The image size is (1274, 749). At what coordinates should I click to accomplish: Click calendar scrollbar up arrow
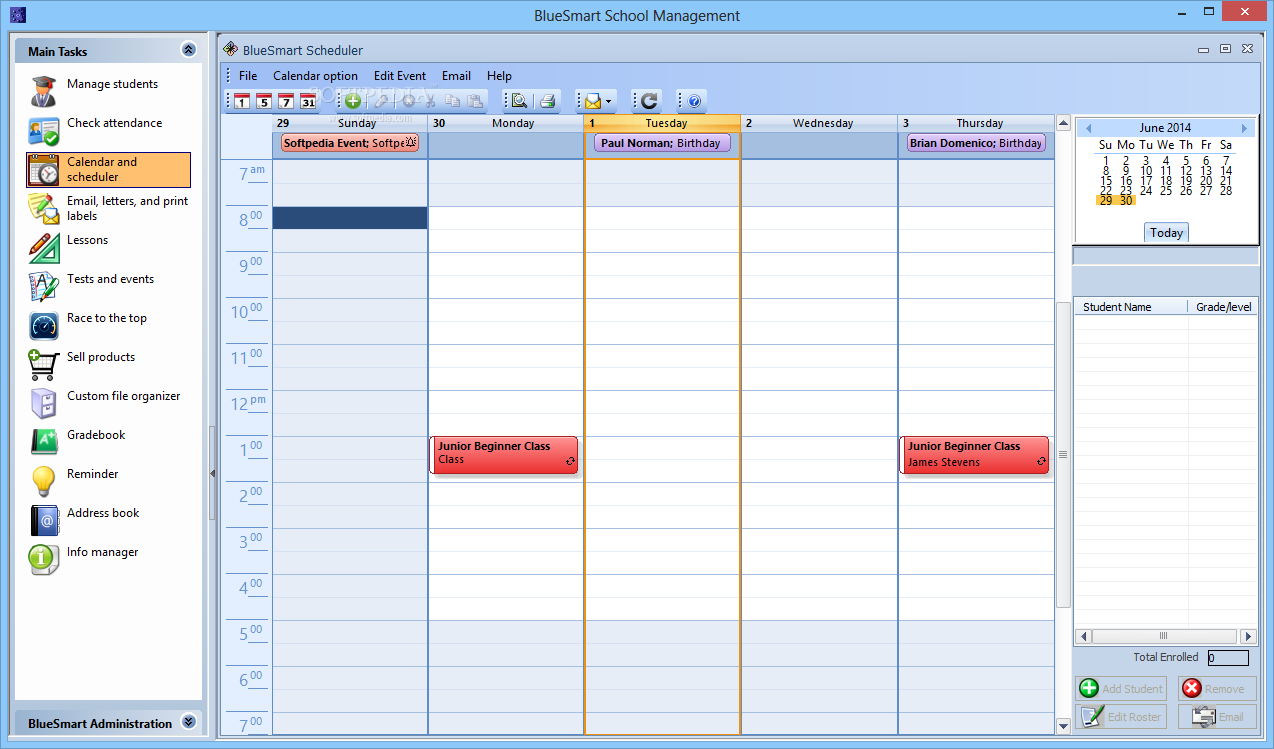point(1063,123)
